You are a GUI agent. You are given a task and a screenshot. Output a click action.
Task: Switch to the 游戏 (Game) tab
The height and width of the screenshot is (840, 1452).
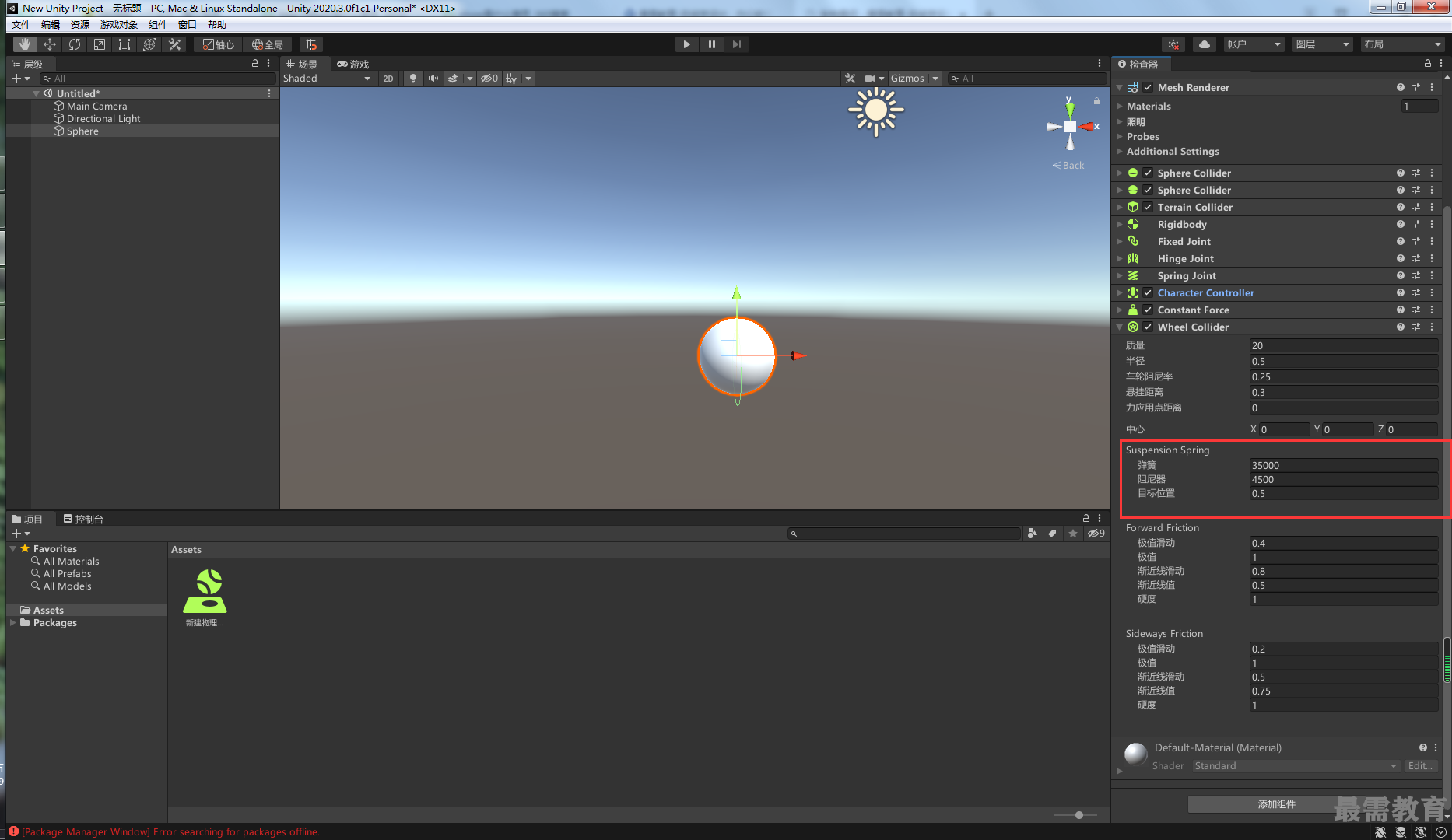pos(352,64)
